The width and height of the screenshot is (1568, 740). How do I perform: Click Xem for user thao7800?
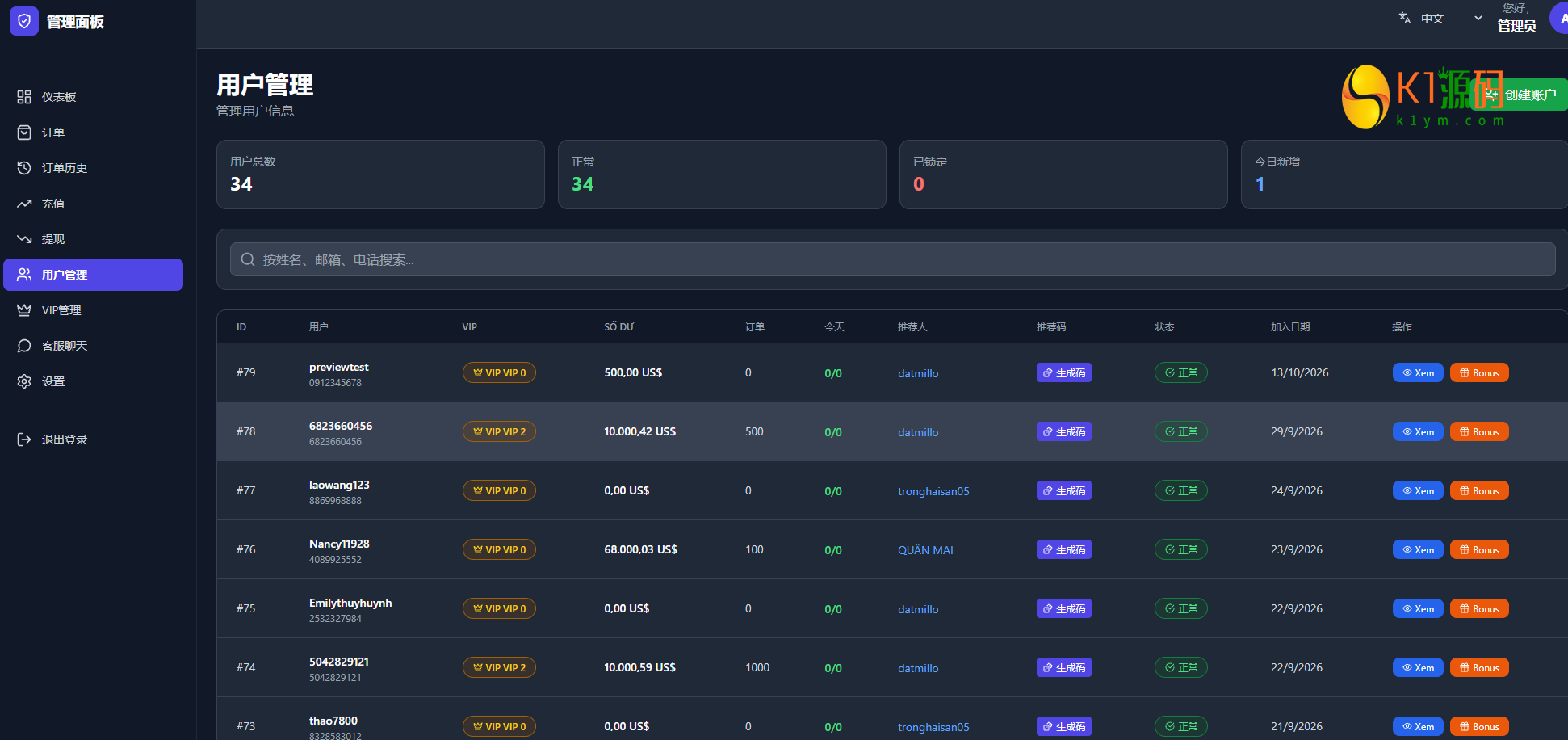pyautogui.click(x=1418, y=726)
